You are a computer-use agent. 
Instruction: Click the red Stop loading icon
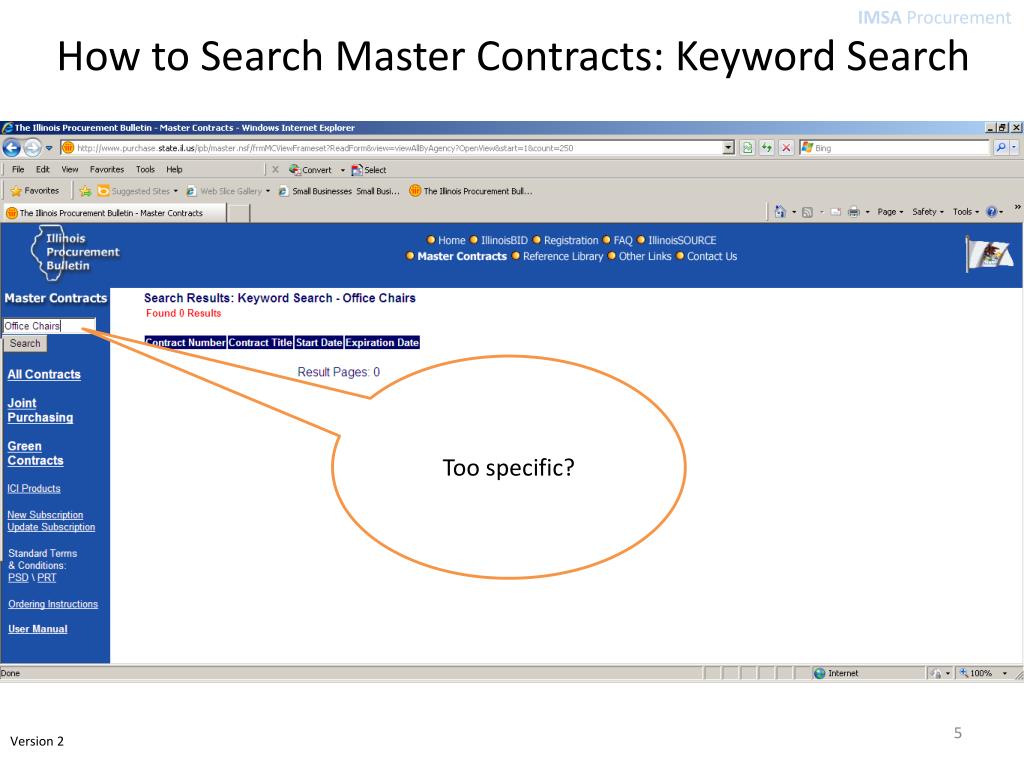pyautogui.click(x=786, y=148)
